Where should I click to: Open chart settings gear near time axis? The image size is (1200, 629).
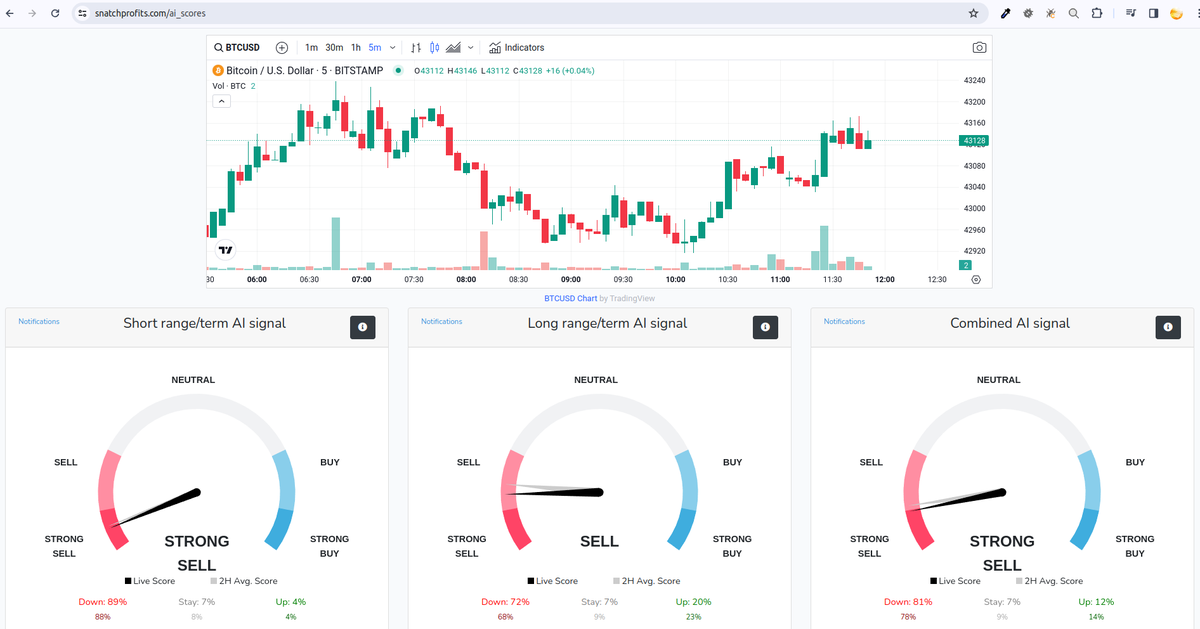(976, 279)
